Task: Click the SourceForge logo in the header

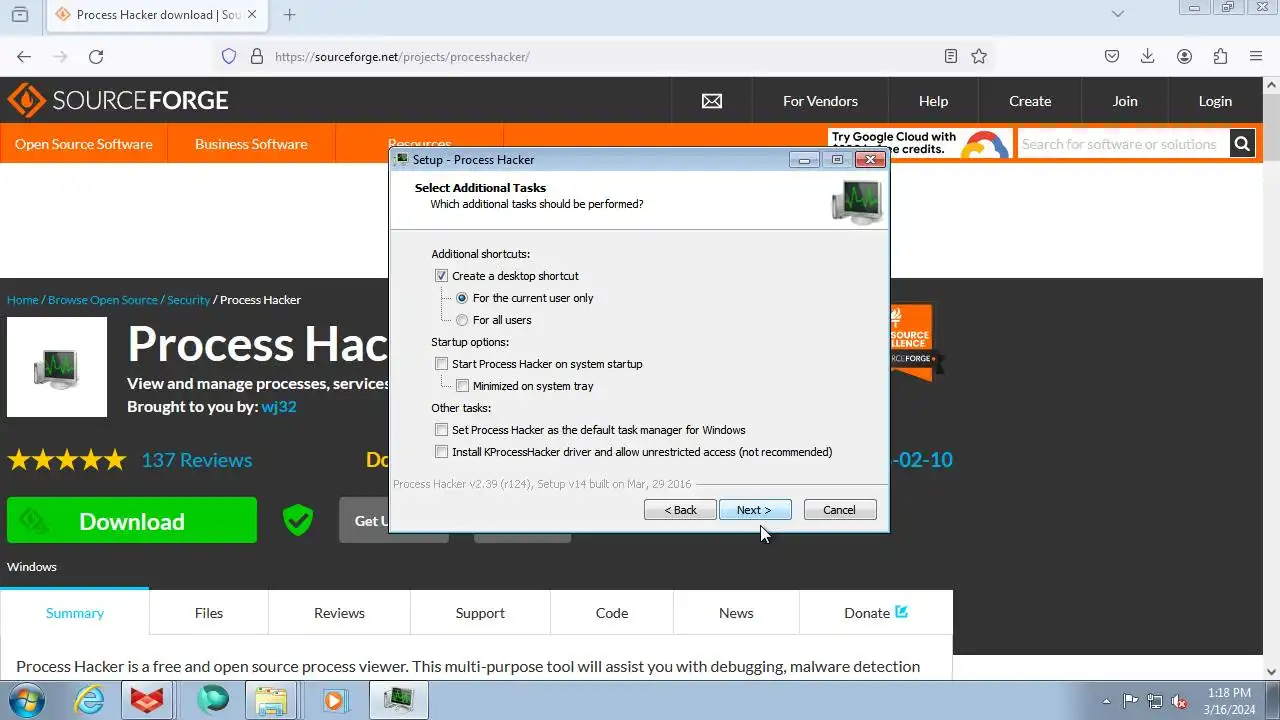Action: (118, 100)
